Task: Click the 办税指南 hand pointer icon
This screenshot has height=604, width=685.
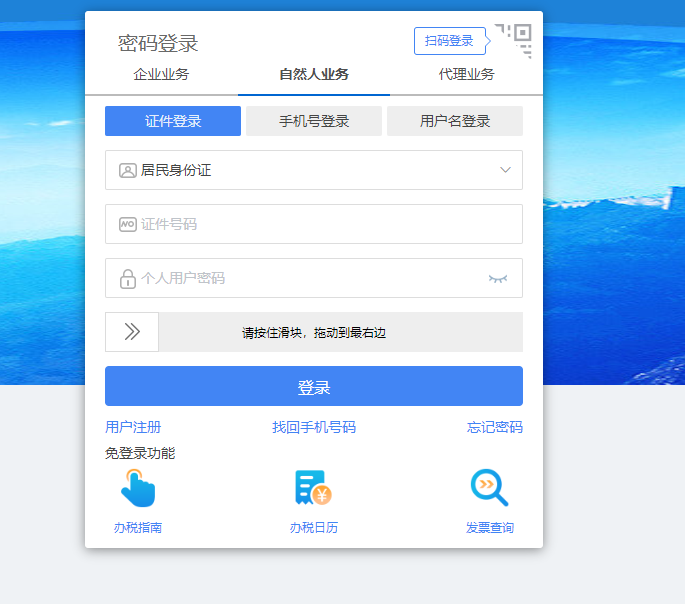Action: tap(138, 488)
